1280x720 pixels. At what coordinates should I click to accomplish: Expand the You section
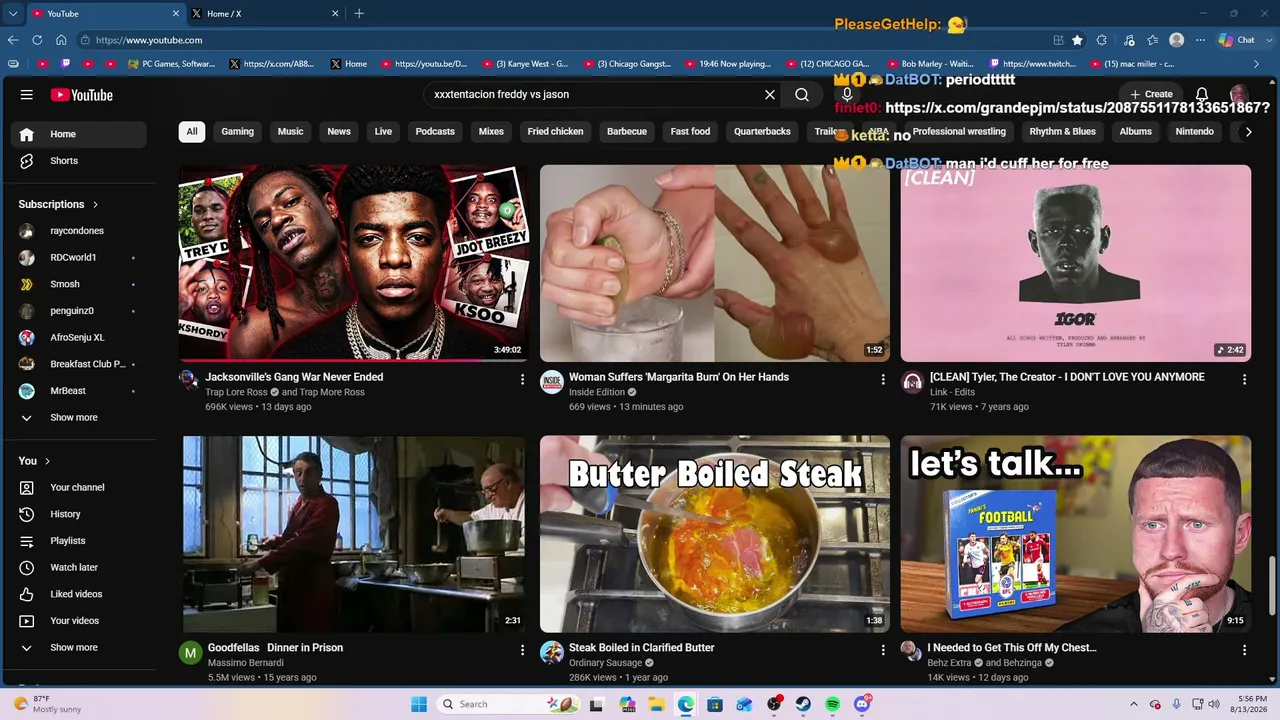click(35, 461)
